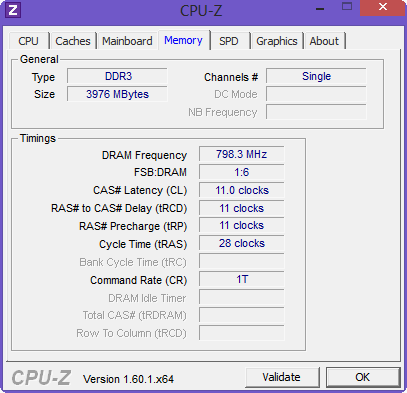The width and height of the screenshot is (407, 393).
Task: Click the 3976 MBytes size field
Action: tap(117, 94)
